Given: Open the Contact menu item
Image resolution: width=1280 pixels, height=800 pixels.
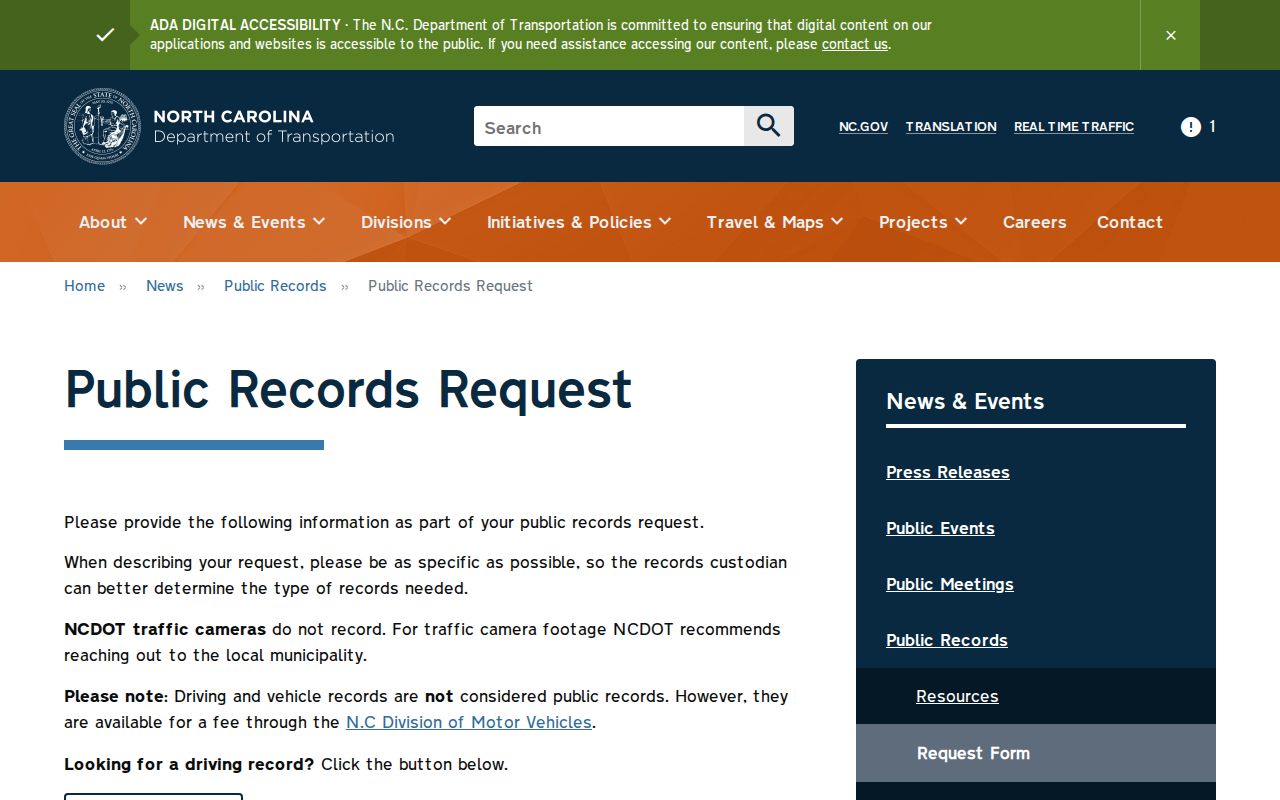Looking at the screenshot, I should tap(1129, 222).
